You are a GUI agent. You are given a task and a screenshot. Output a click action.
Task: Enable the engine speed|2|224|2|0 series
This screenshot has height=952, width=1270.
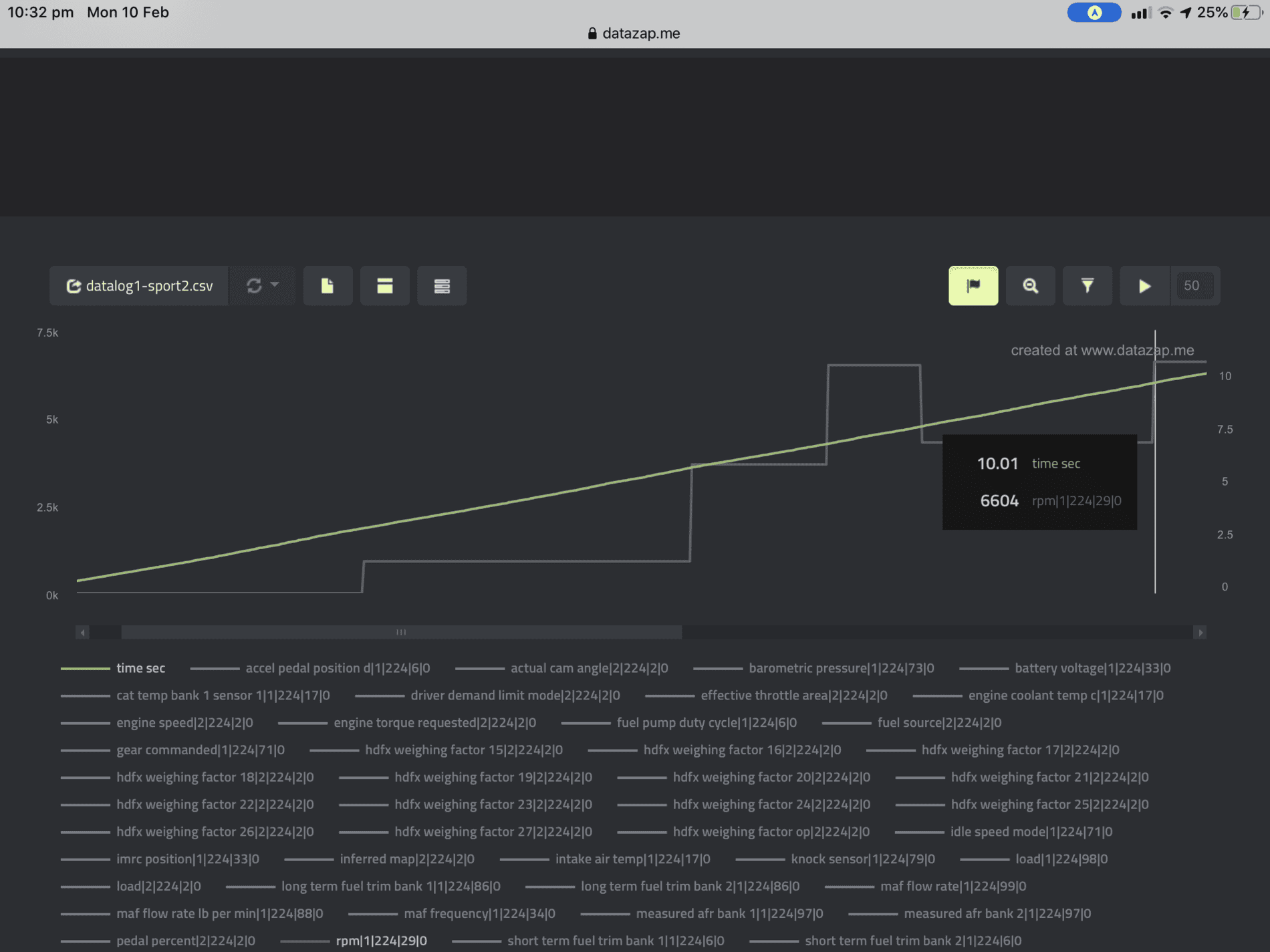point(157,723)
